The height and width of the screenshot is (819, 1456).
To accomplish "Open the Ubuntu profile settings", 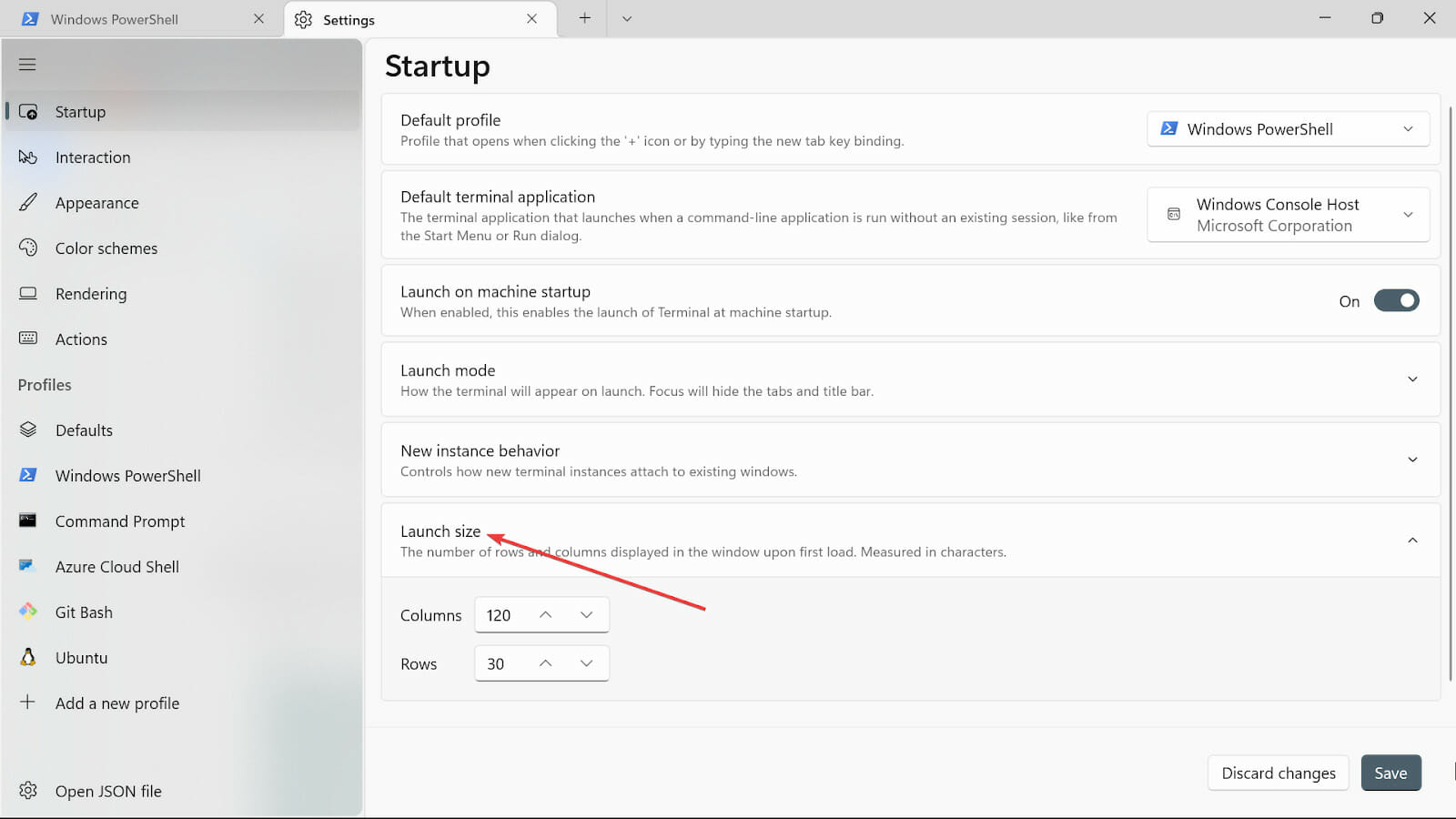I will (x=182, y=658).
